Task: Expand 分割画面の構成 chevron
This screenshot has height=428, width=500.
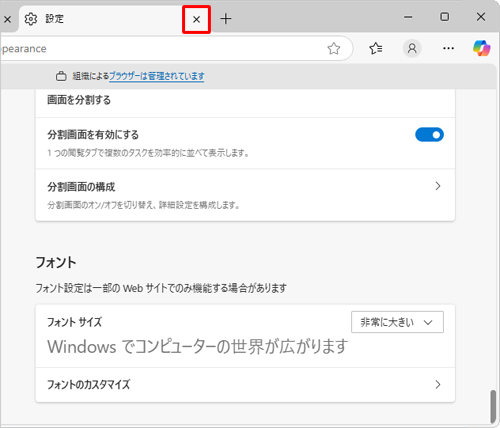Action: point(438,186)
